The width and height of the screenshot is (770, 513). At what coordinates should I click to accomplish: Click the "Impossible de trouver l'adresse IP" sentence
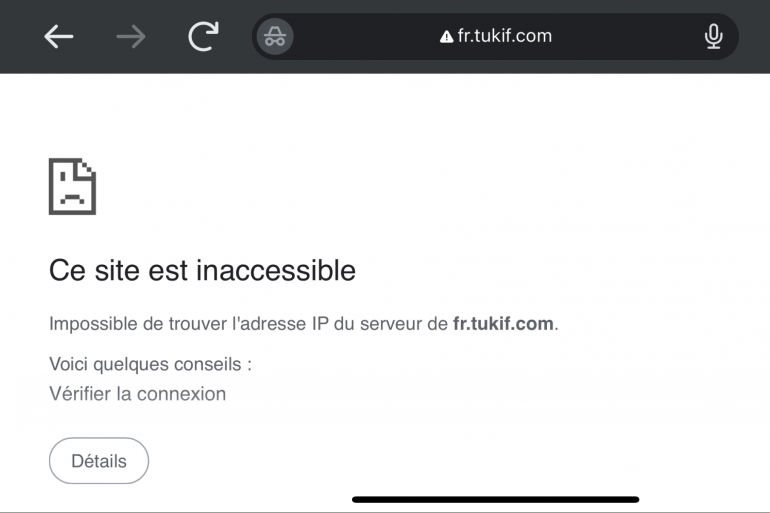[304, 324]
